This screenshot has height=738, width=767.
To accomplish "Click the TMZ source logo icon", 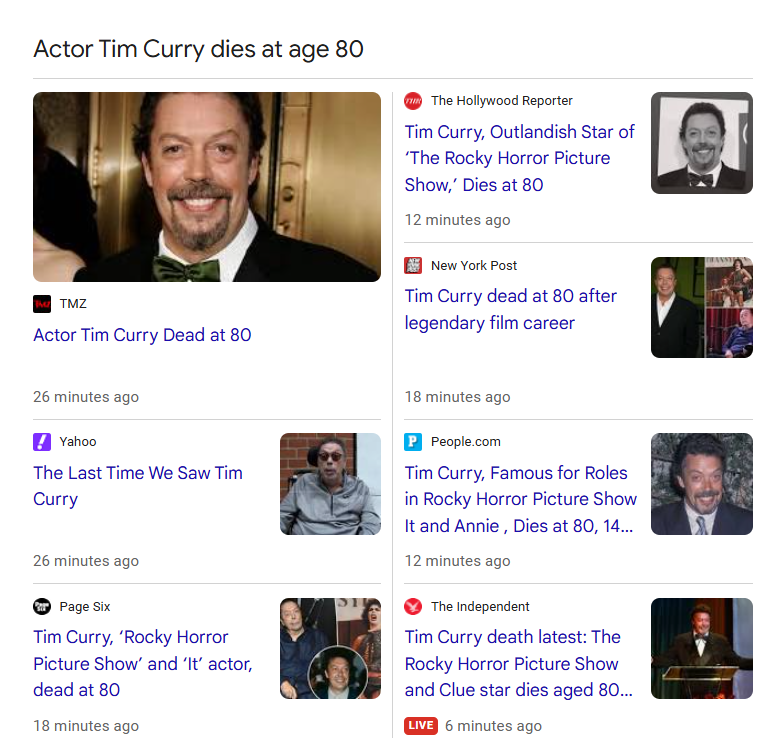I will point(42,304).
